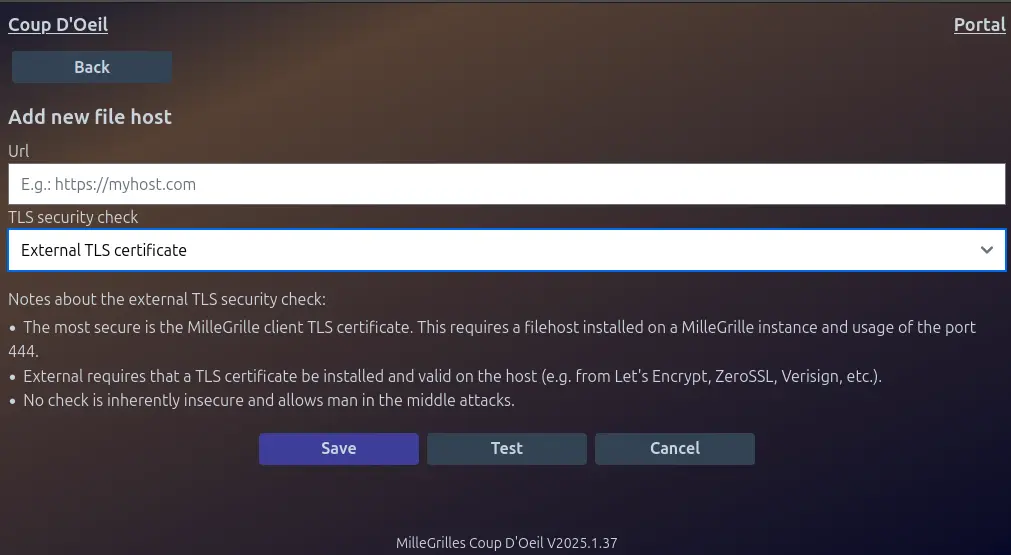The width and height of the screenshot is (1011, 555).
Task: Open the Coup D'Oeil home link
Action: coord(58,25)
